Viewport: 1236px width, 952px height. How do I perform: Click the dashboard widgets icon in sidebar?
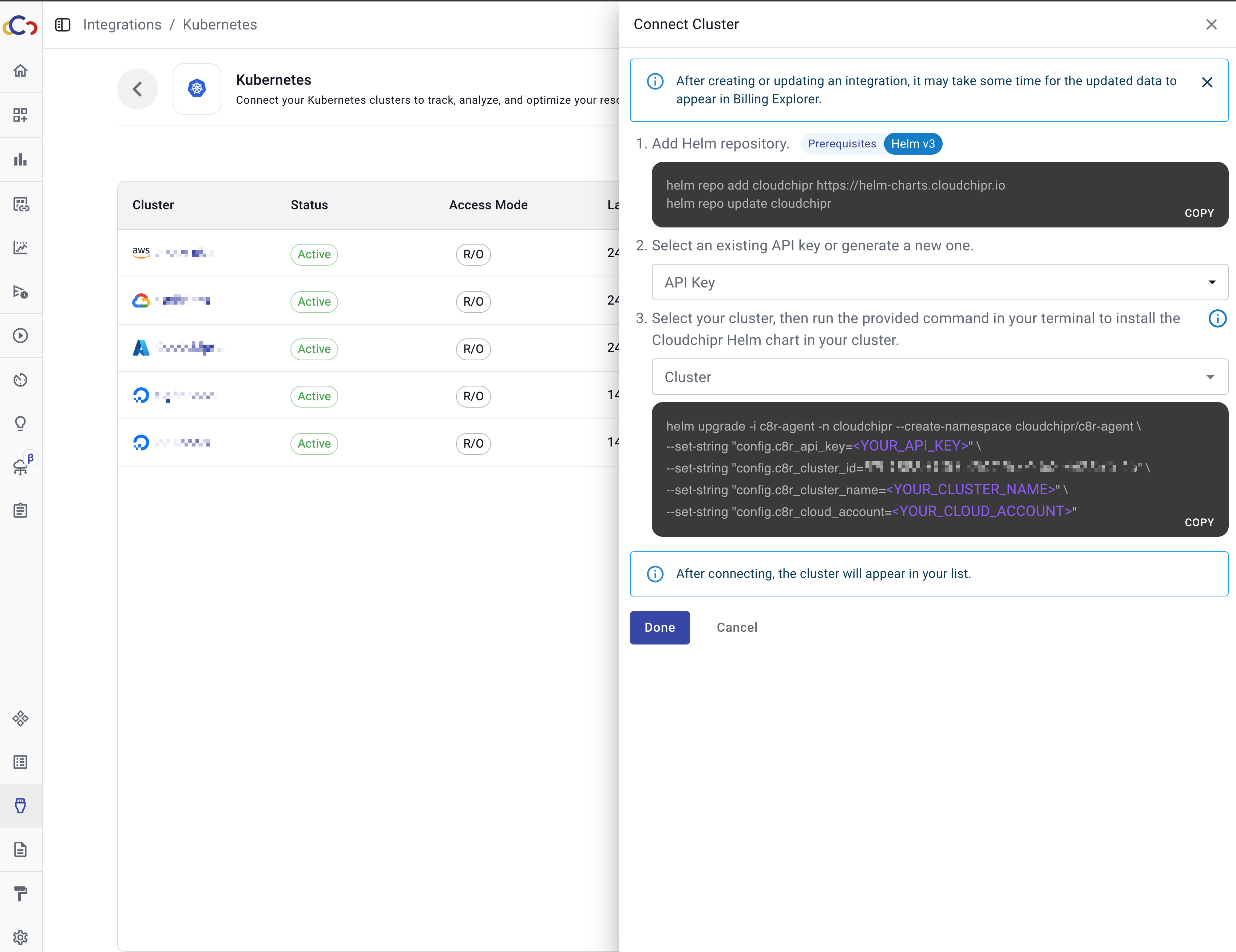20,115
